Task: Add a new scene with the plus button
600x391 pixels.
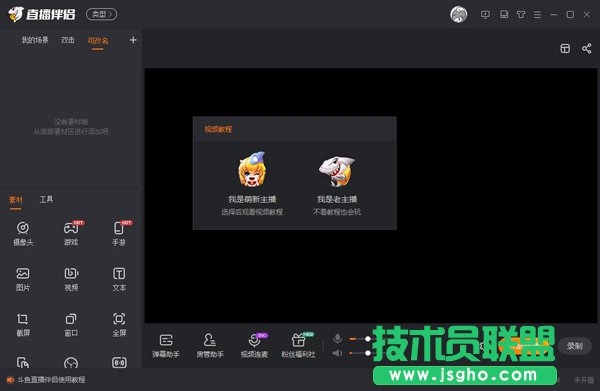Action: 133,40
